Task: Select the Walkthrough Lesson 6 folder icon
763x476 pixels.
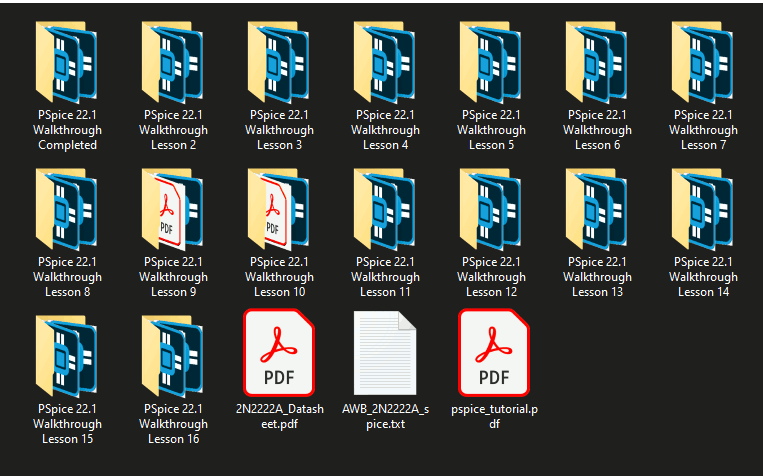Action: pyautogui.click(x=597, y=62)
